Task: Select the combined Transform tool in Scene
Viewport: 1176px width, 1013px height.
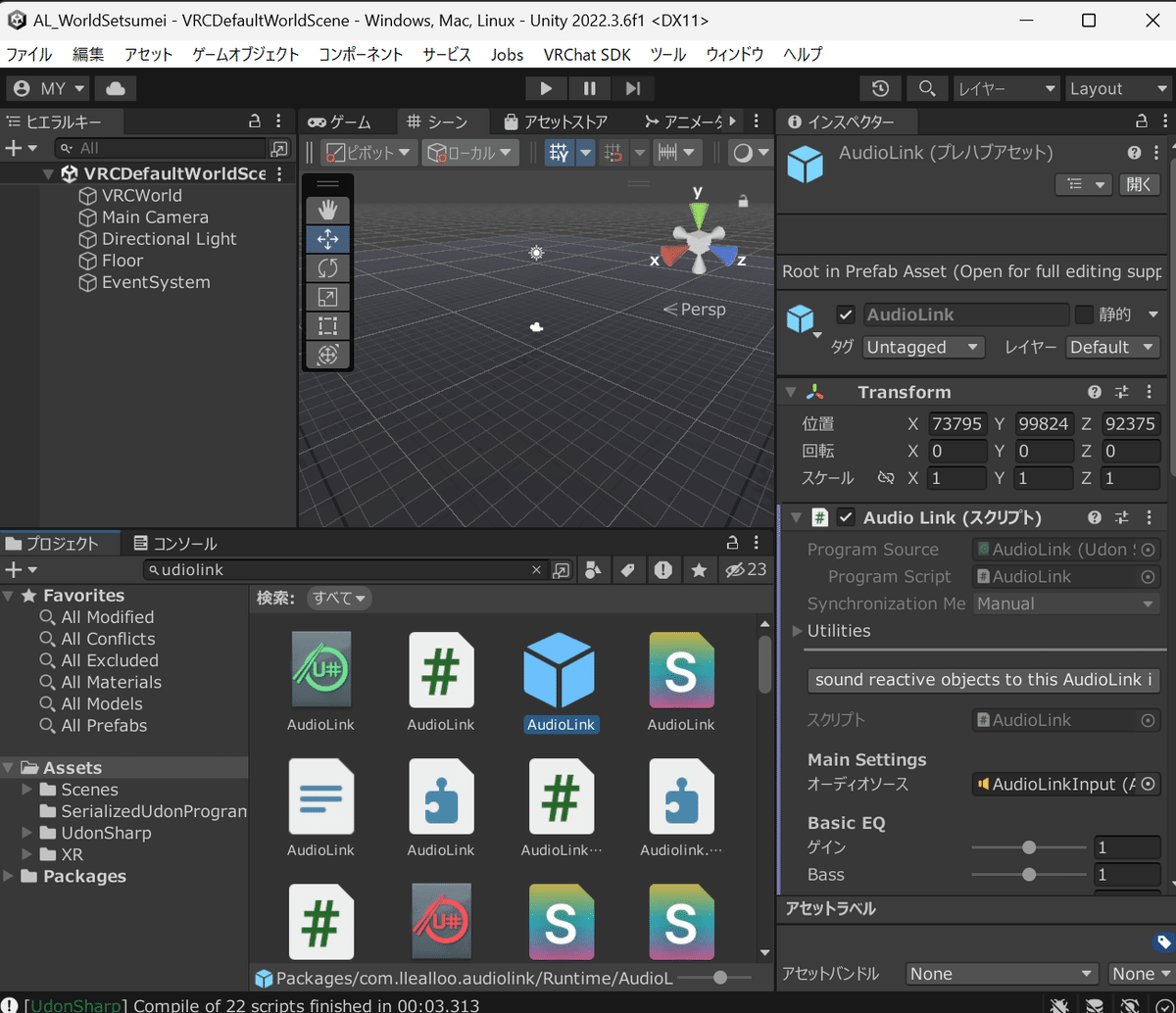Action: [x=328, y=355]
